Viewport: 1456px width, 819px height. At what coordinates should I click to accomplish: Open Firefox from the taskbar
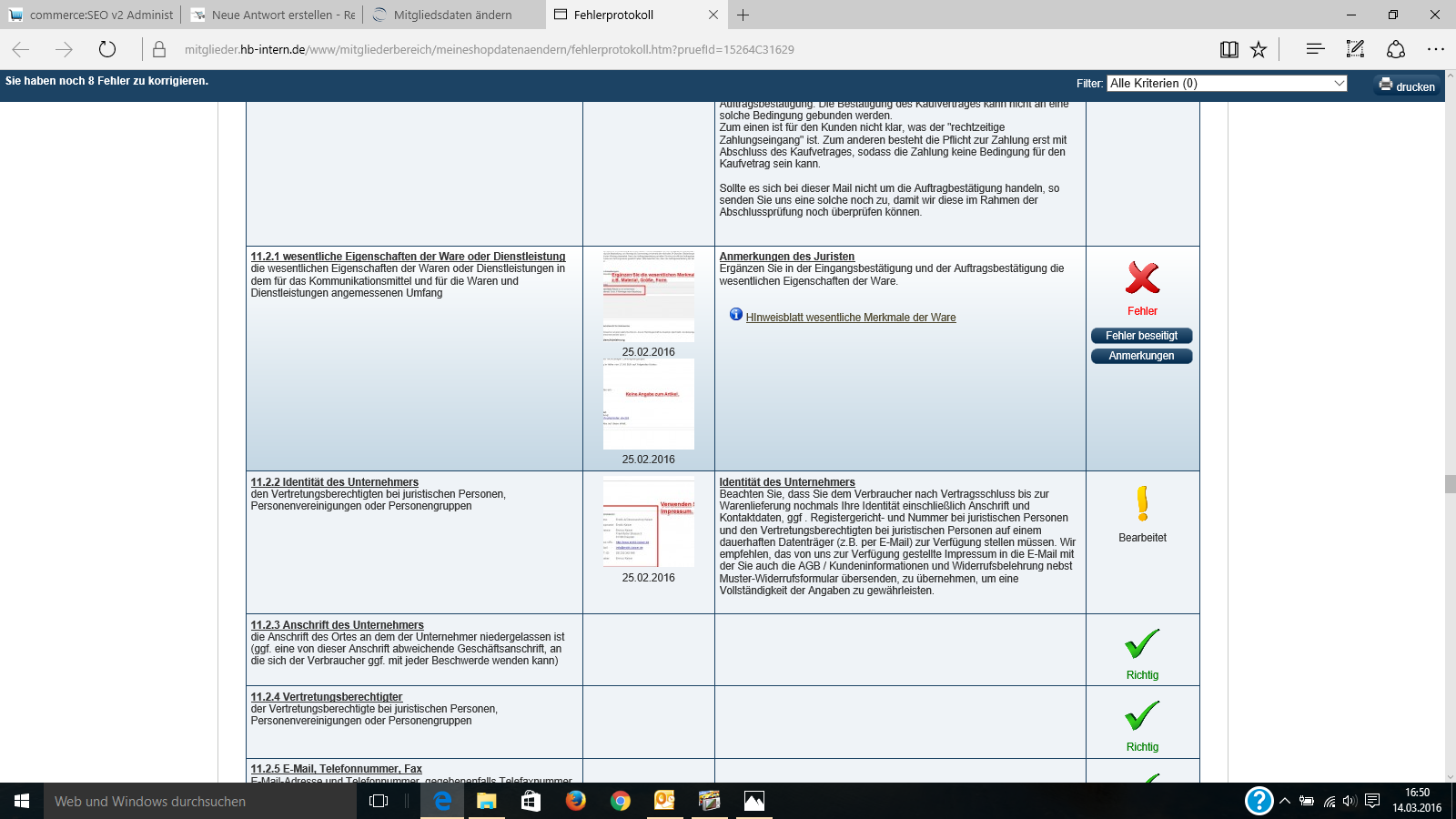[575, 801]
